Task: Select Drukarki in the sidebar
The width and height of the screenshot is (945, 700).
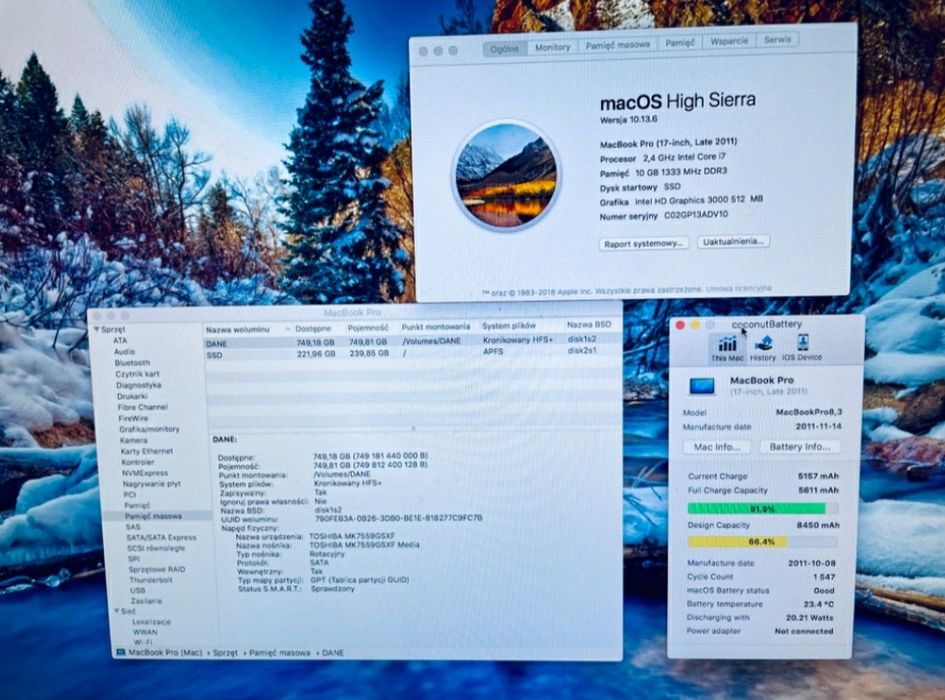Action: [x=132, y=396]
